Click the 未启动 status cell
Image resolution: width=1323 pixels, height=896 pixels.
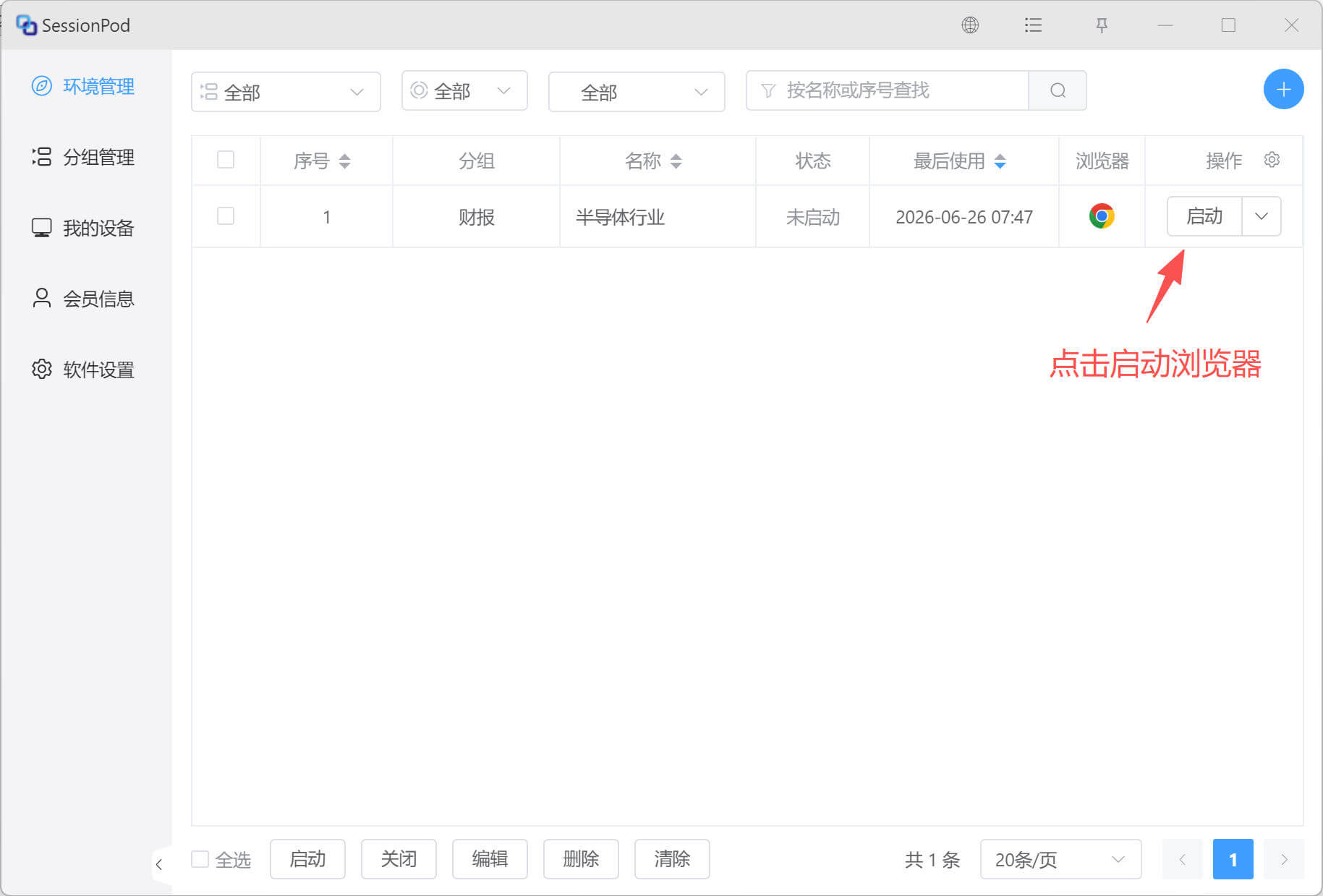(812, 217)
